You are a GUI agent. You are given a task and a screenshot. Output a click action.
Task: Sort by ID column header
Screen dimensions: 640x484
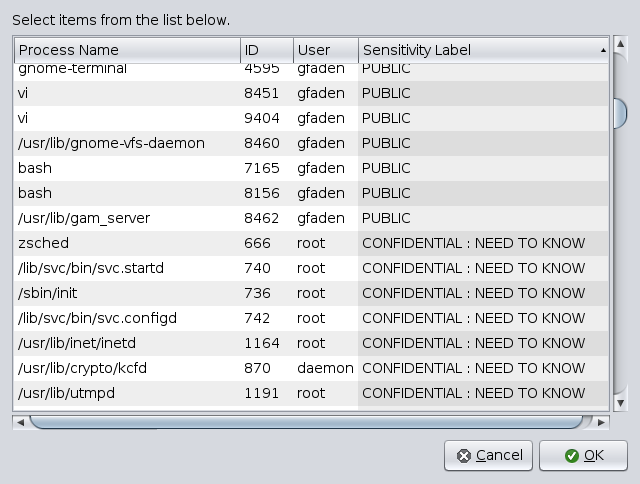(265, 50)
